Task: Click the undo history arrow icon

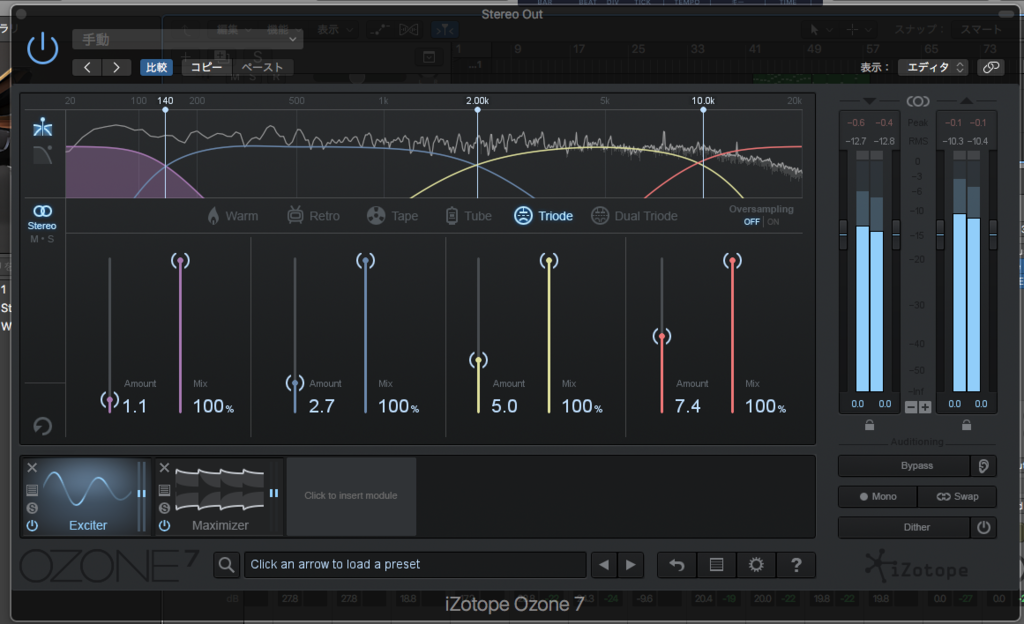Action: point(677,565)
